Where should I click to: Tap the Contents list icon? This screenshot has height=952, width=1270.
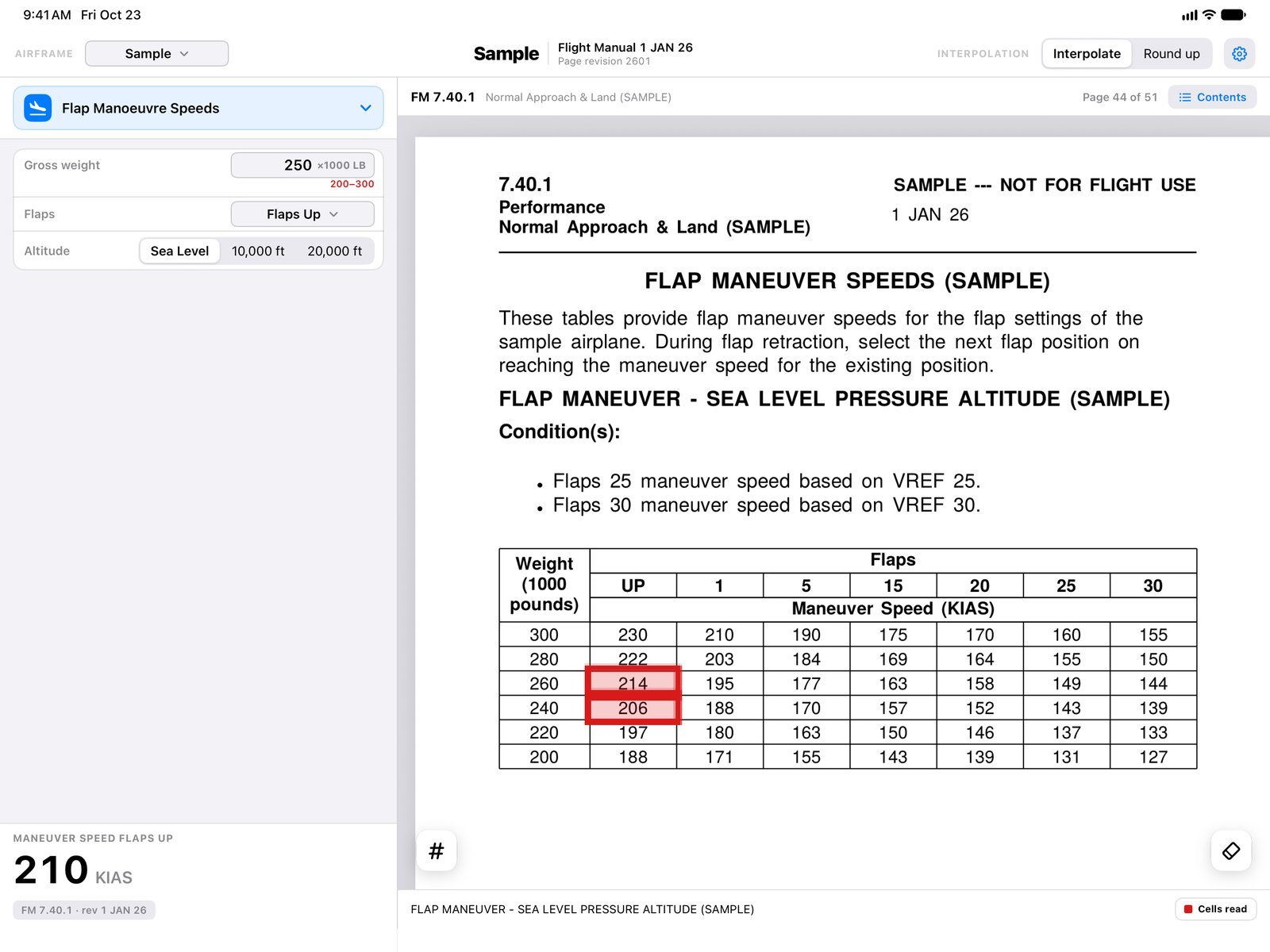[1185, 98]
